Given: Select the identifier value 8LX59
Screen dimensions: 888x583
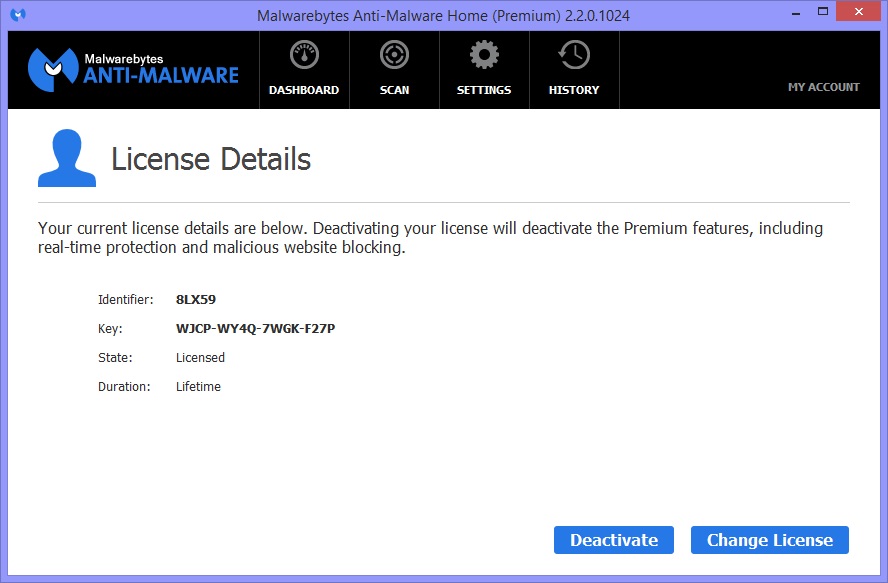Looking at the screenshot, I should click(196, 299).
